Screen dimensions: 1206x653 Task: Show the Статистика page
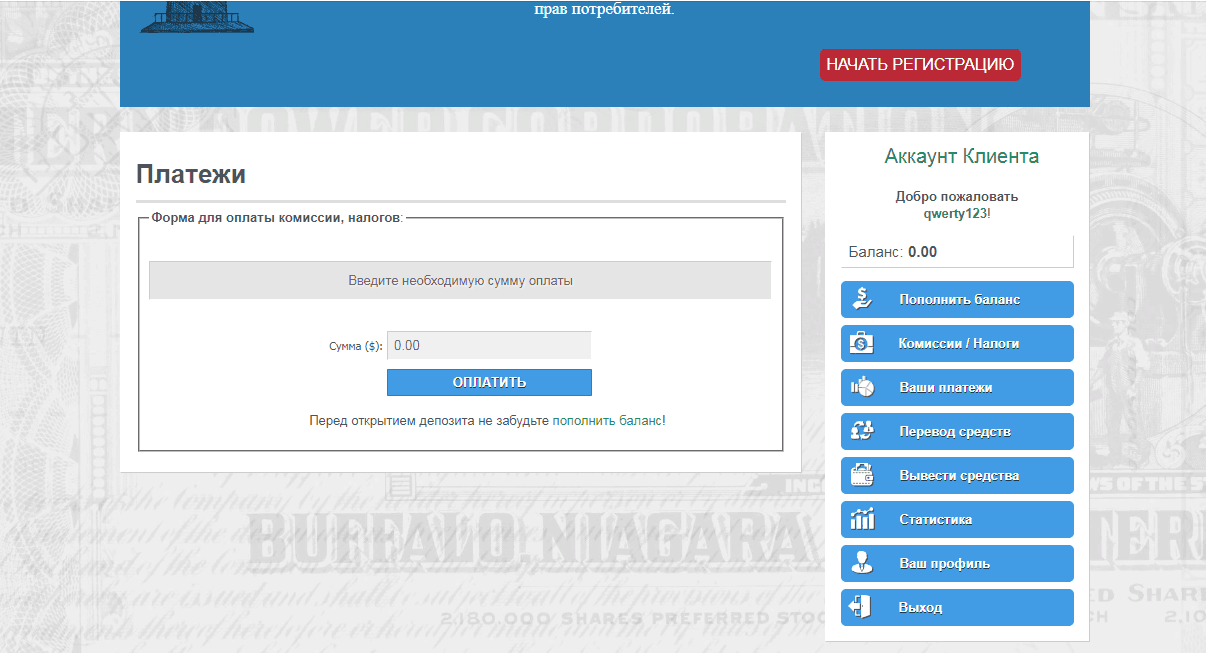click(x=935, y=519)
